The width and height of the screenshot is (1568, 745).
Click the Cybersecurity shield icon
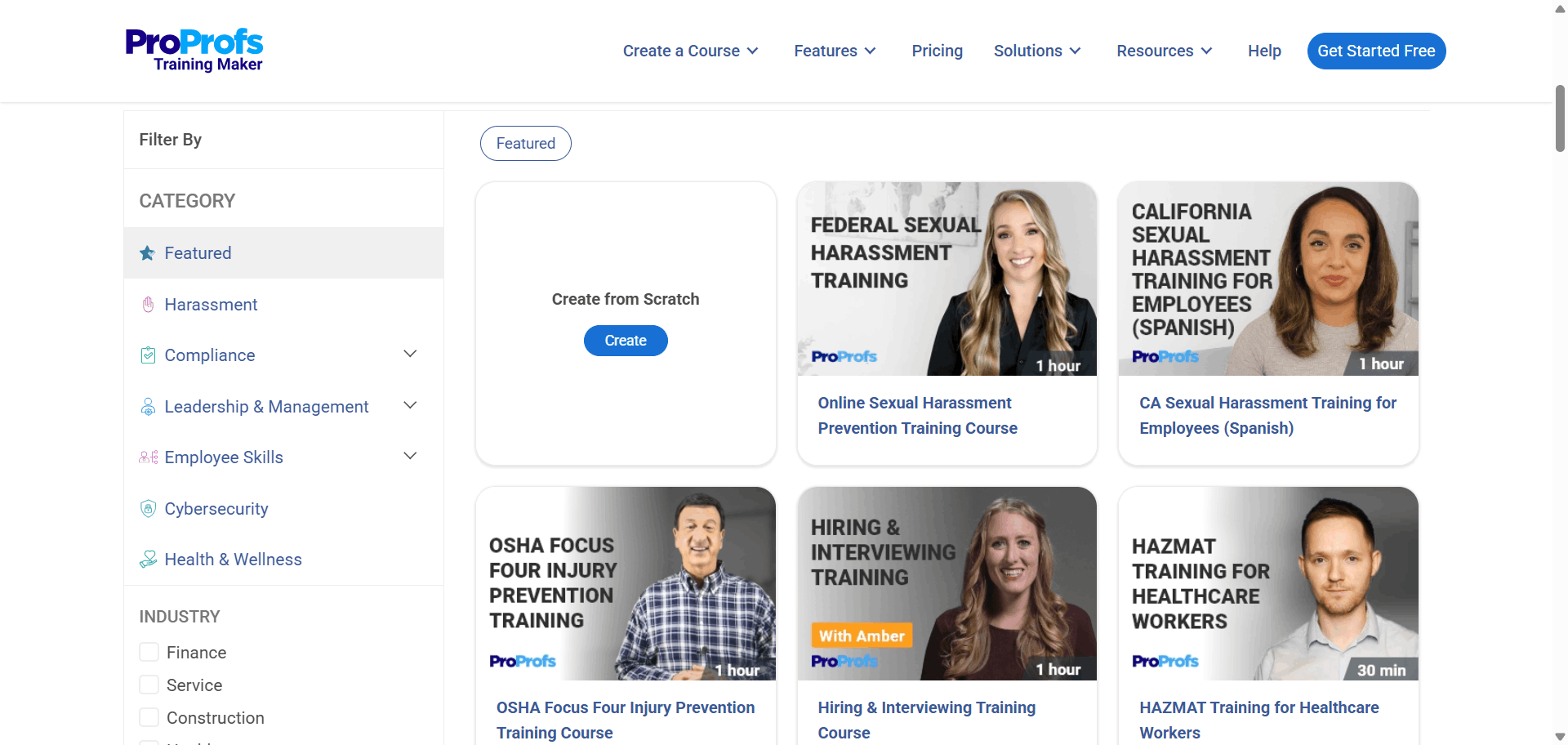(x=148, y=509)
